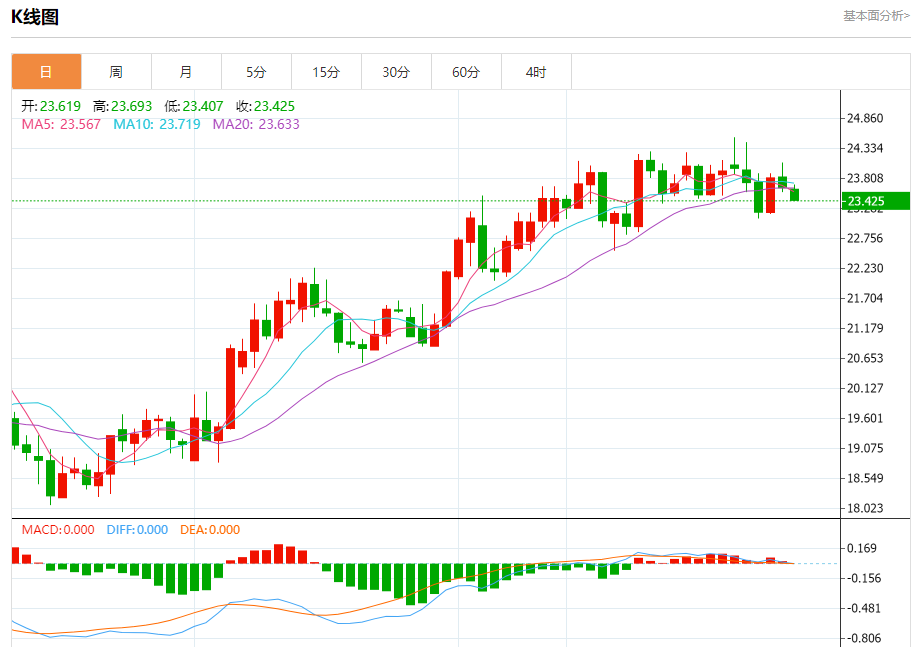Click the 18.549 price axis label
The image size is (912, 647).
click(x=865, y=478)
